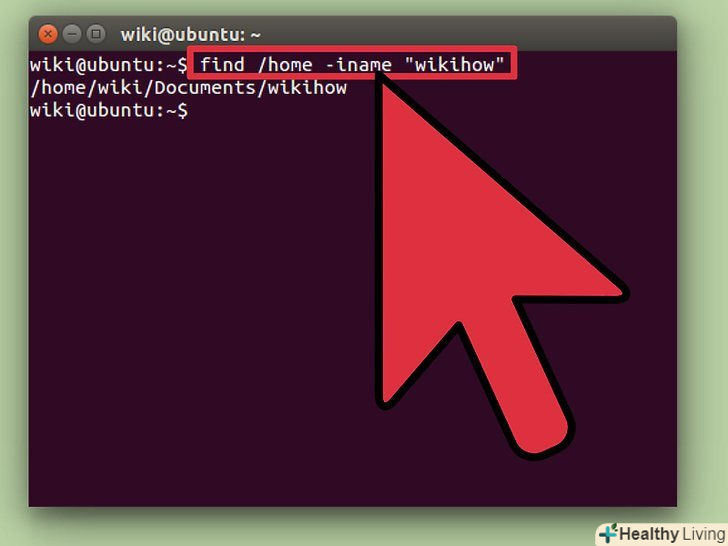Maximize the terminal window using the square button
Image resolution: width=728 pixels, height=546 pixels.
[x=96, y=34]
